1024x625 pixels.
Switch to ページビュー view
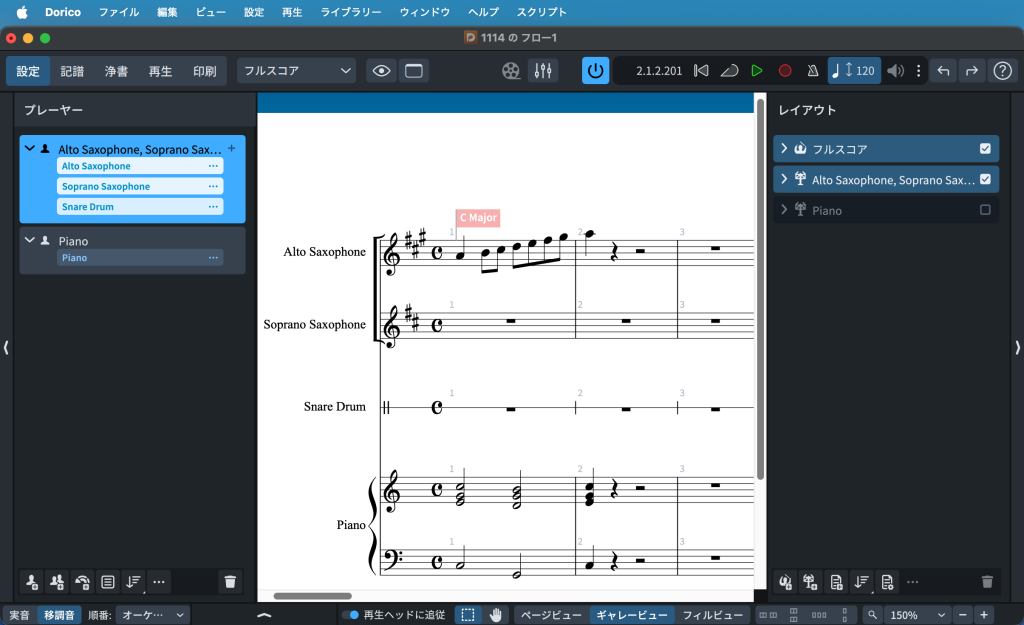(x=551, y=615)
